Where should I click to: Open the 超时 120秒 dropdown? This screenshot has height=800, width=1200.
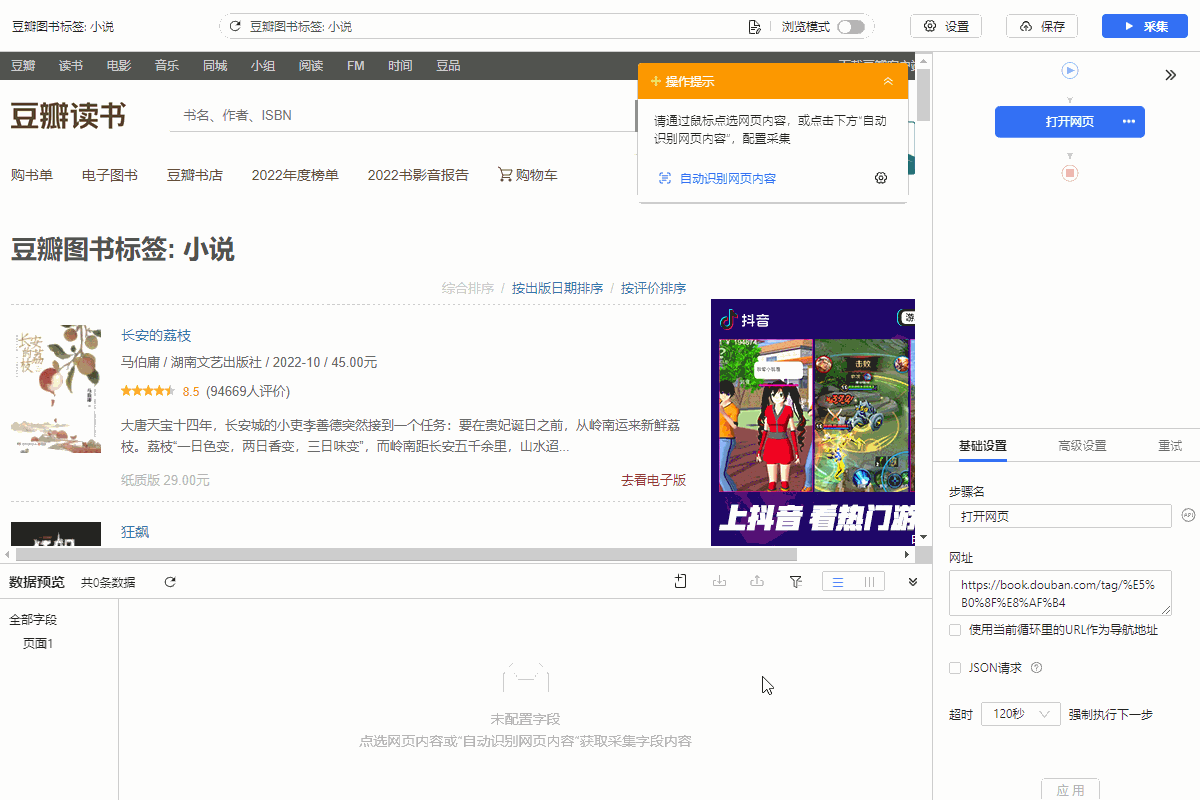point(1021,714)
